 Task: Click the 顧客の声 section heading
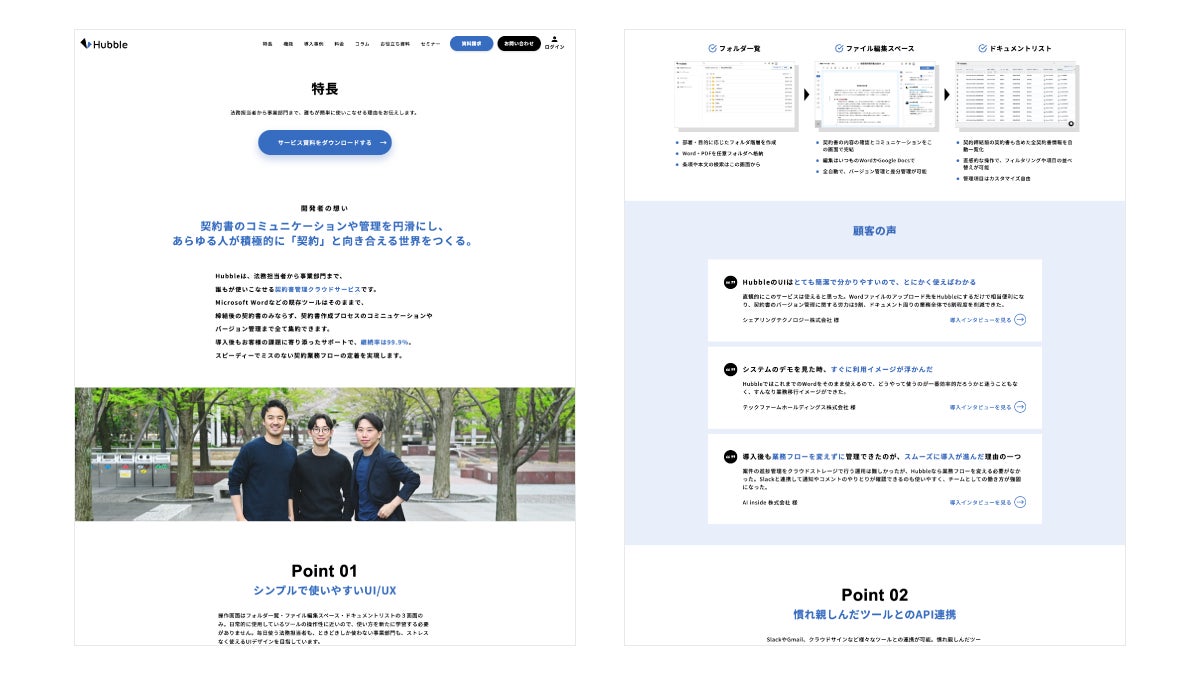[874, 231]
